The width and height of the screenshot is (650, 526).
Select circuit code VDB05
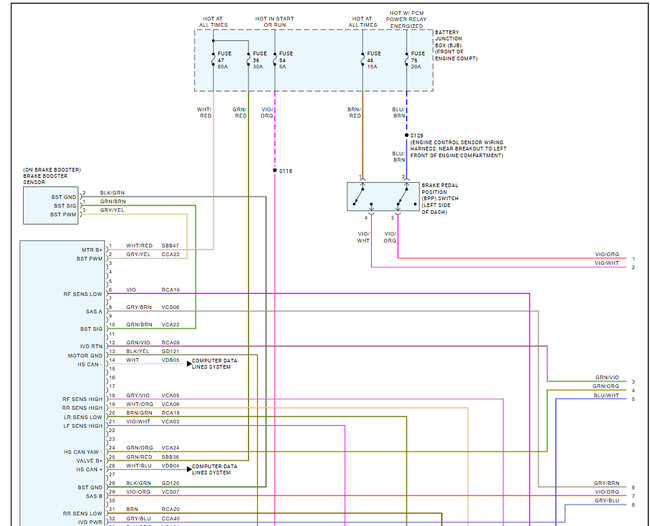coord(170,360)
